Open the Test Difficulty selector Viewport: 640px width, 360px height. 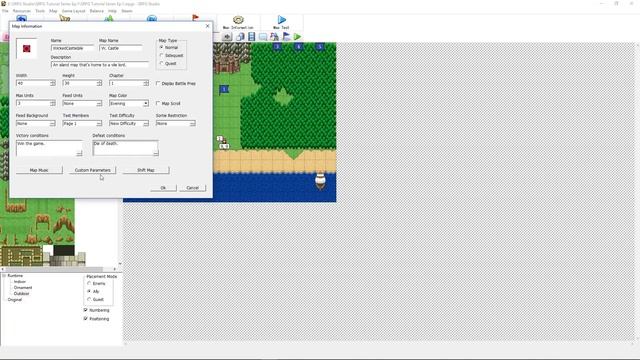[x=146, y=123]
